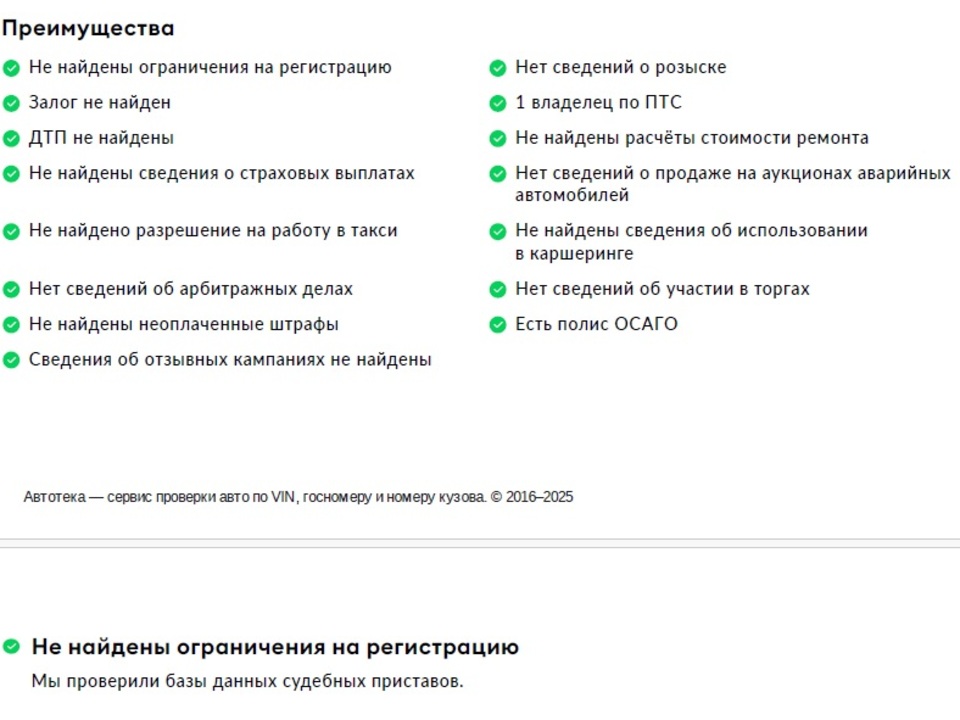Open сведения об использовании в каршеринге
The image size is (960, 720).
coord(691,242)
